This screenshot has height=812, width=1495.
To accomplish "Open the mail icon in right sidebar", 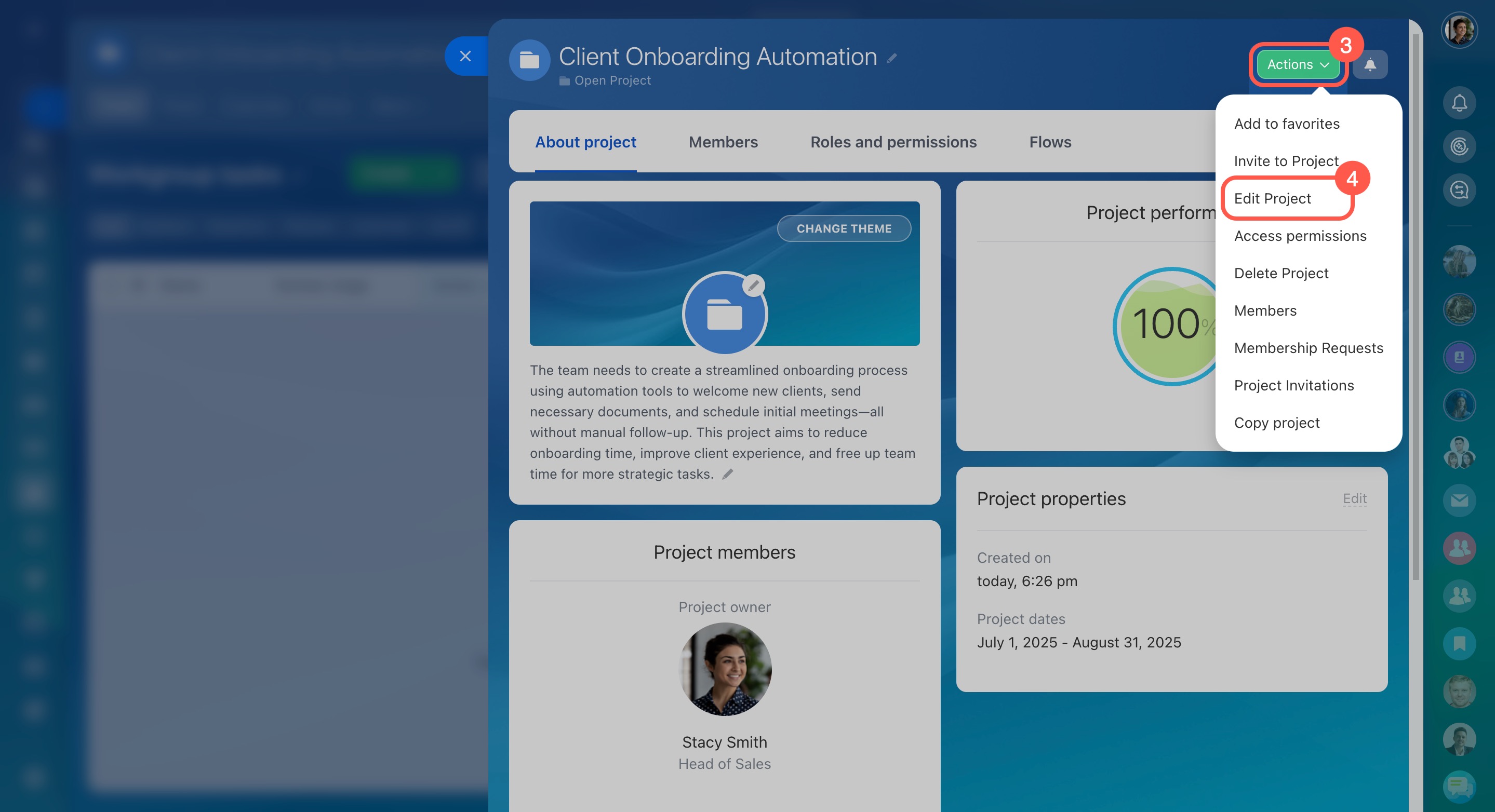I will coord(1459,500).
